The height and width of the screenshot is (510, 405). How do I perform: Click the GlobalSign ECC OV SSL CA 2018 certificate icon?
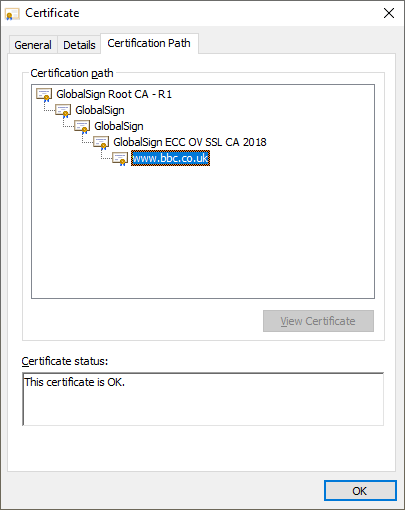101,143
